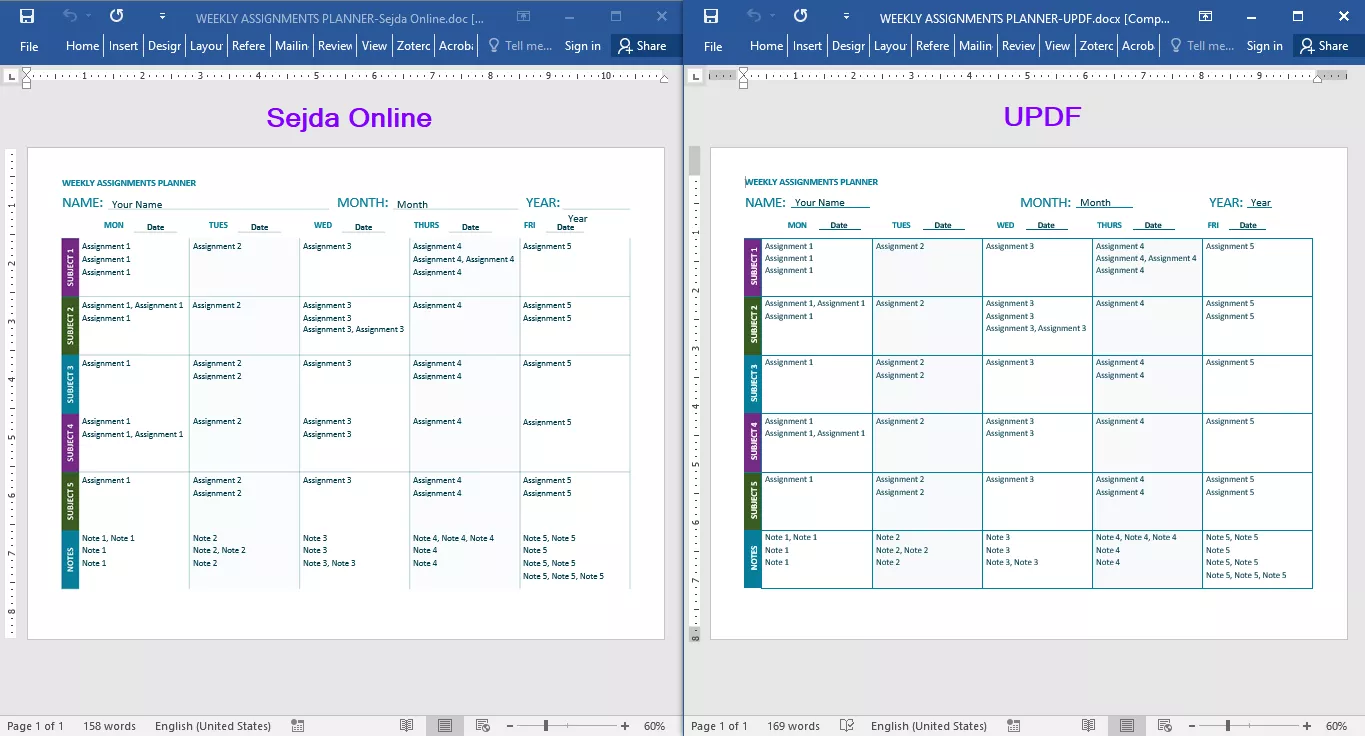This screenshot has height=736, width=1365.
Task: Open Customize Quick Access Toolbar in Sejda window
Action: pos(162,17)
